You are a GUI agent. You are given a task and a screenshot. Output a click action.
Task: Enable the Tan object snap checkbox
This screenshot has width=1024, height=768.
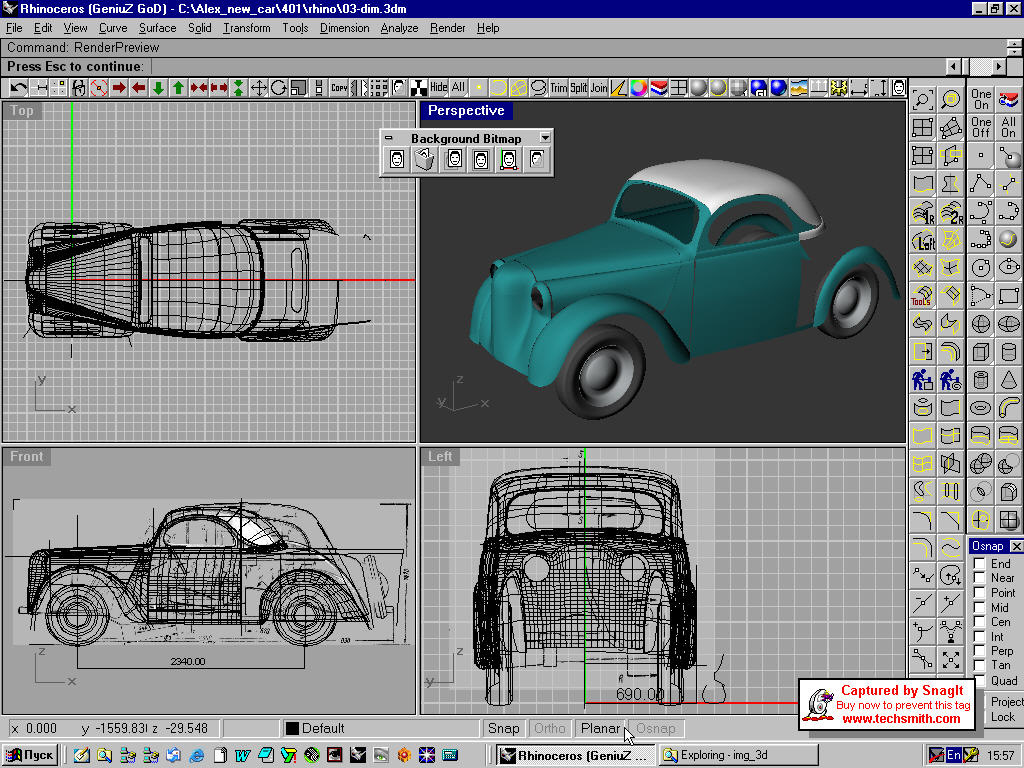980,665
